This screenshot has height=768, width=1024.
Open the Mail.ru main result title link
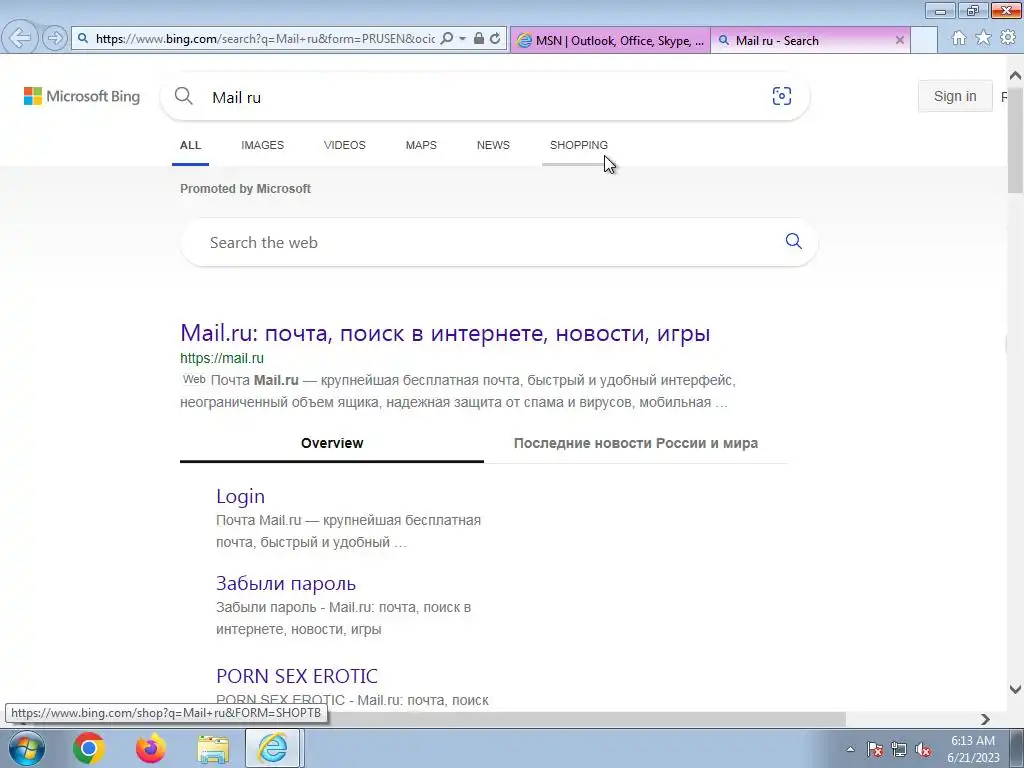445,333
